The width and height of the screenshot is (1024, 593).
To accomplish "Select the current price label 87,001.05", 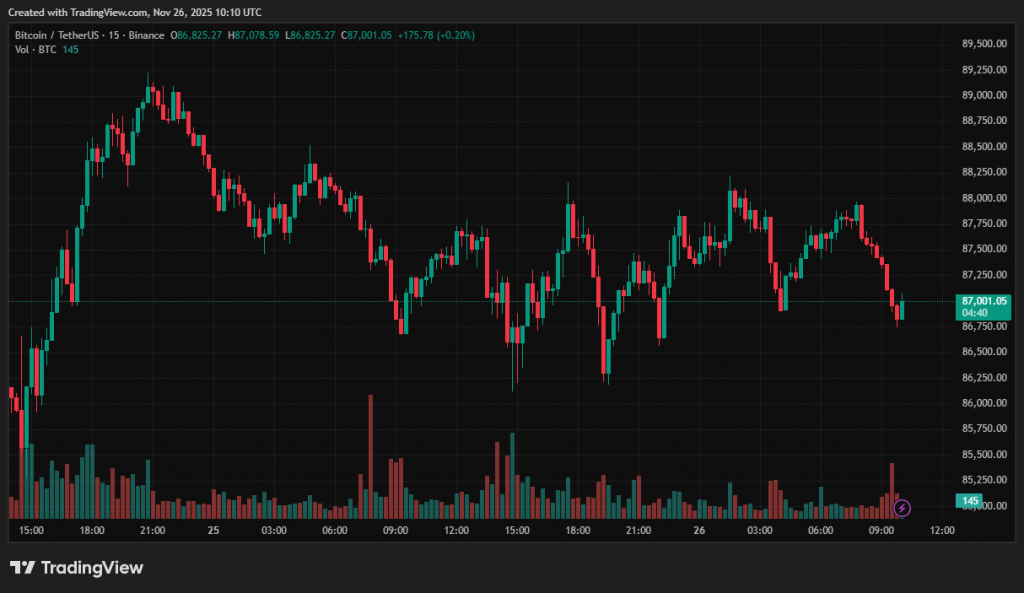I will click(x=982, y=300).
